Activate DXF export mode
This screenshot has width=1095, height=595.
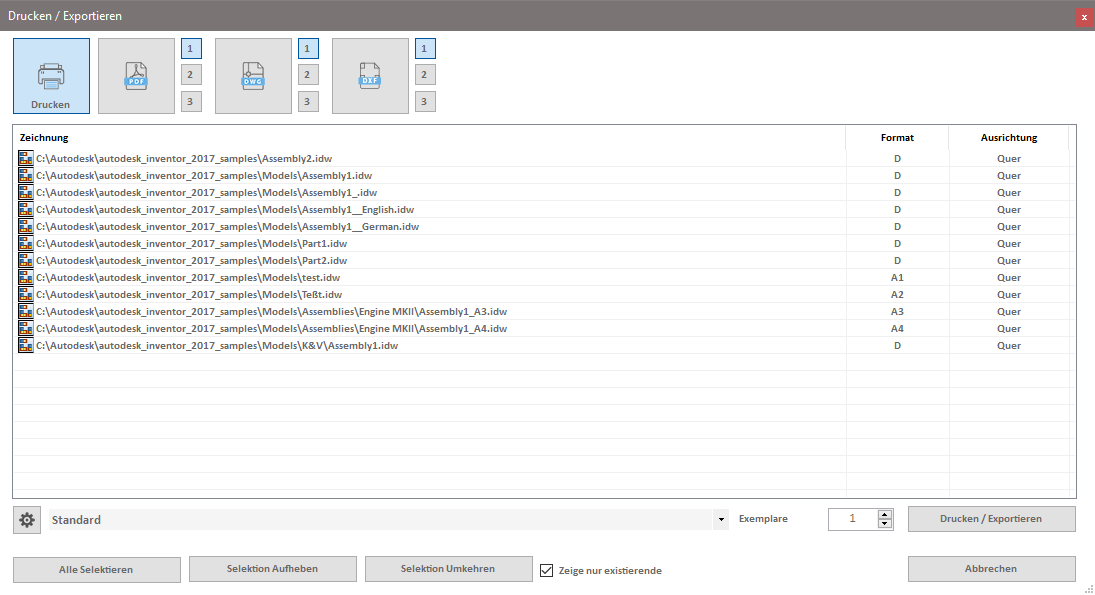coord(370,75)
